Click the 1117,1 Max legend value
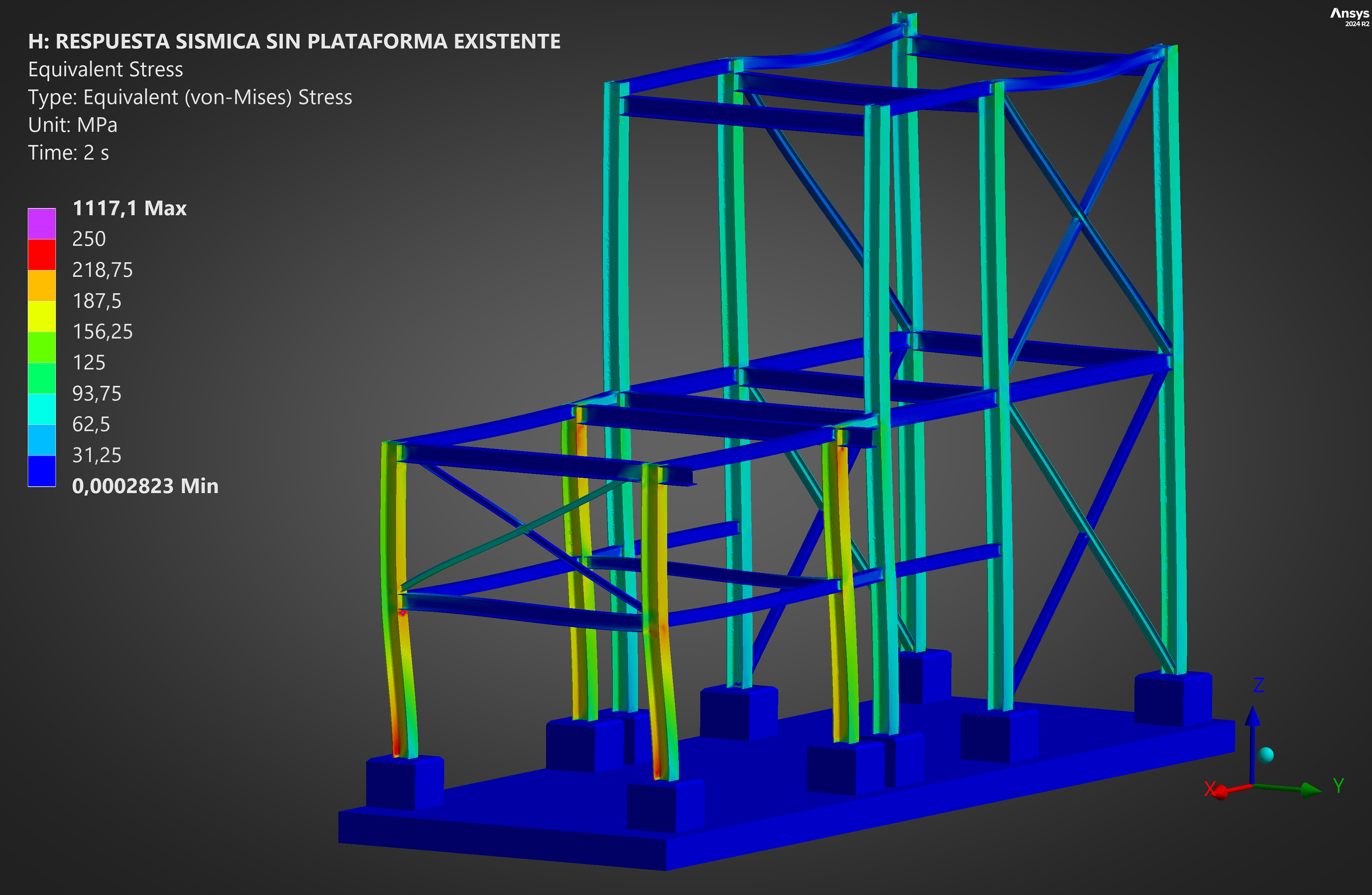The image size is (1372, 895). pyautogui.click(x=129, y=208)
